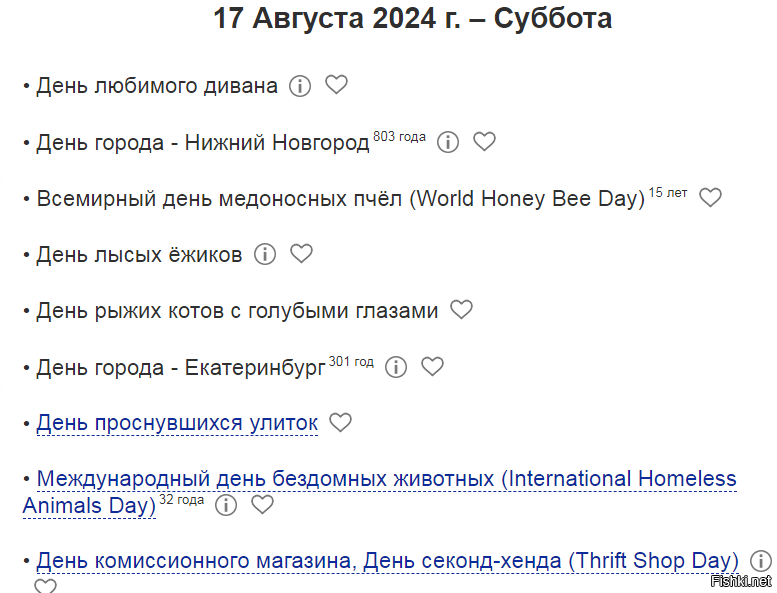Click the 803 года superscript label
The width and height of the screenshot is (777, 593).
[x=399, y=137]
